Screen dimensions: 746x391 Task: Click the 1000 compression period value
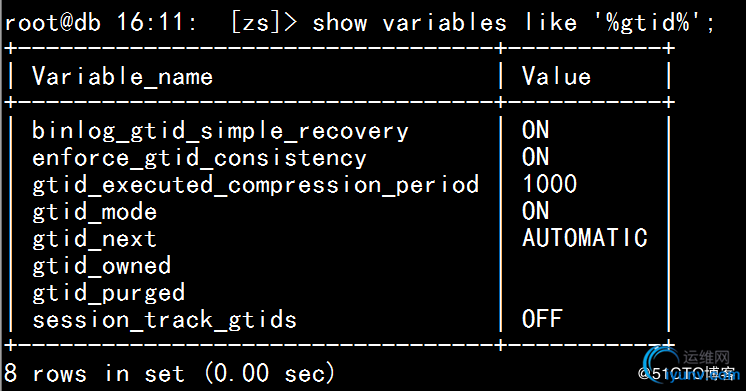coord(550,184)
